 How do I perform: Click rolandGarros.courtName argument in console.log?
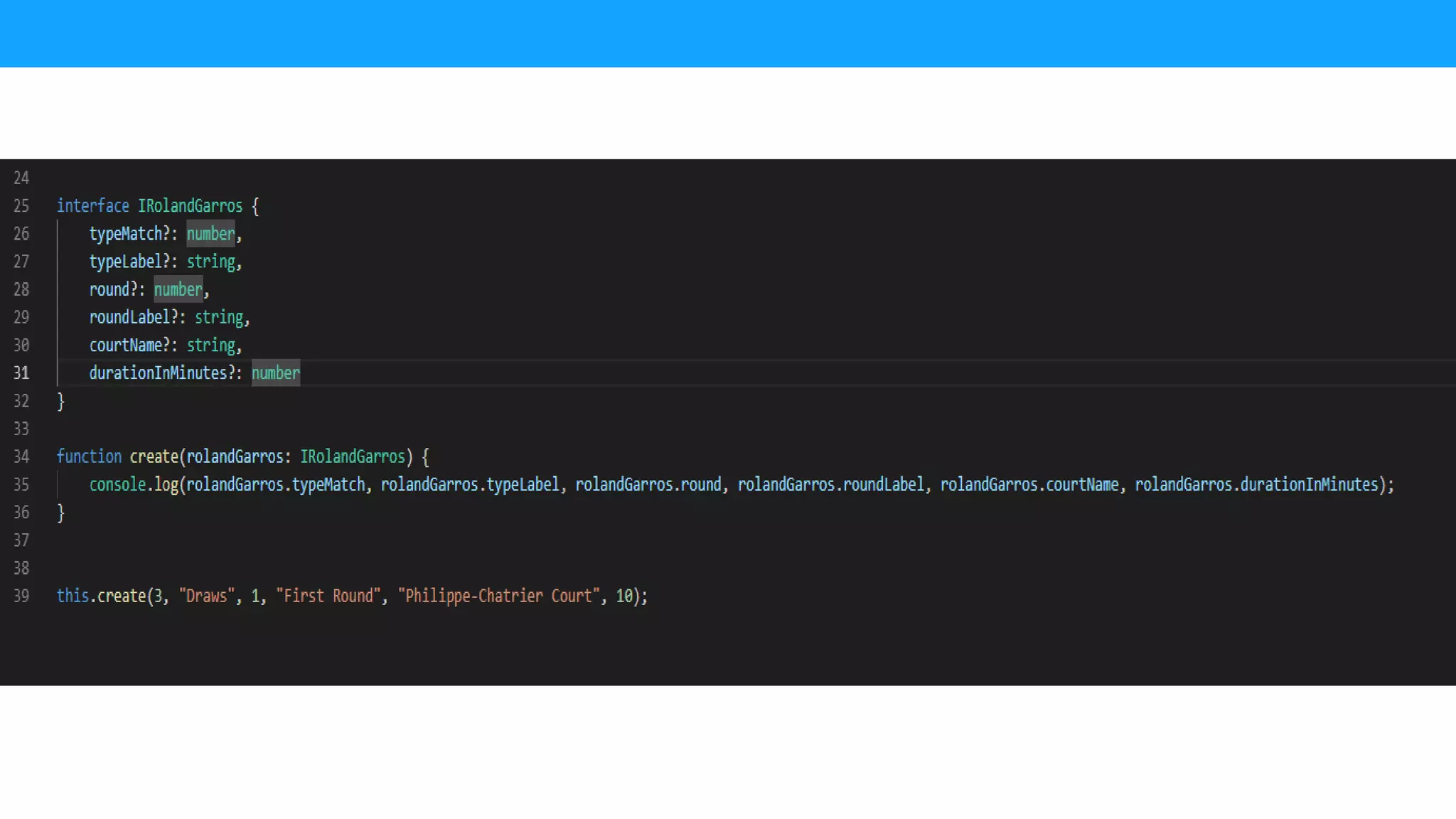pyautogui.click(x=1029, y=485)
